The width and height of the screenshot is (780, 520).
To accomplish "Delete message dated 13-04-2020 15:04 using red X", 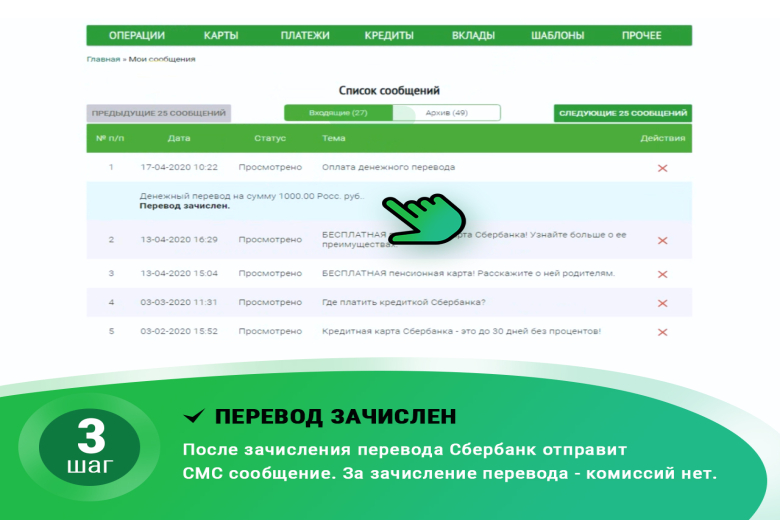I will point(662,274).
